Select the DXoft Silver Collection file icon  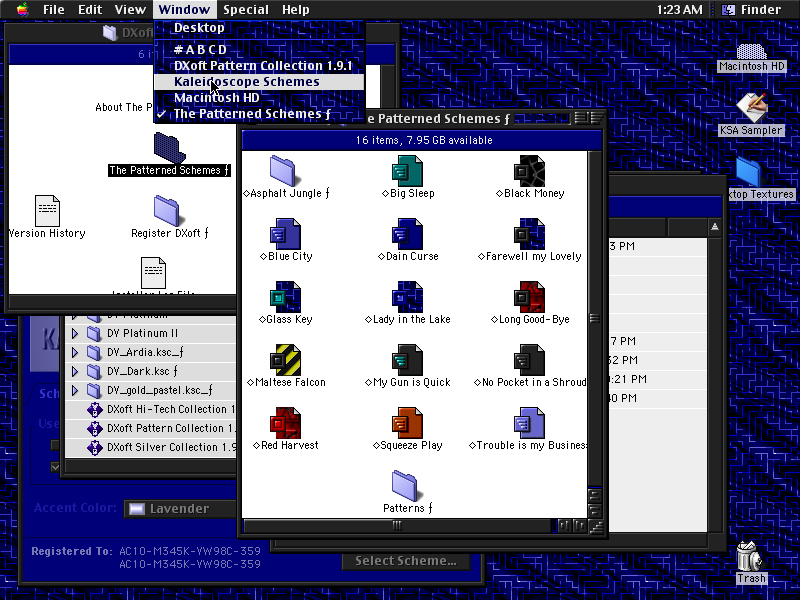click(x=94, y=447)
